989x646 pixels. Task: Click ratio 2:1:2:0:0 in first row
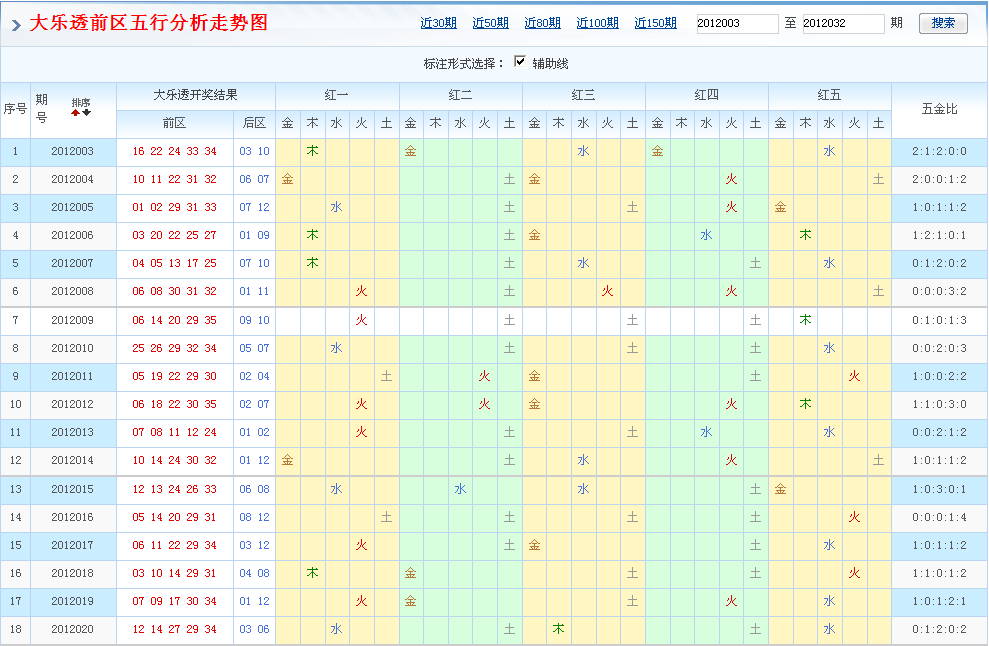[939, 151]
